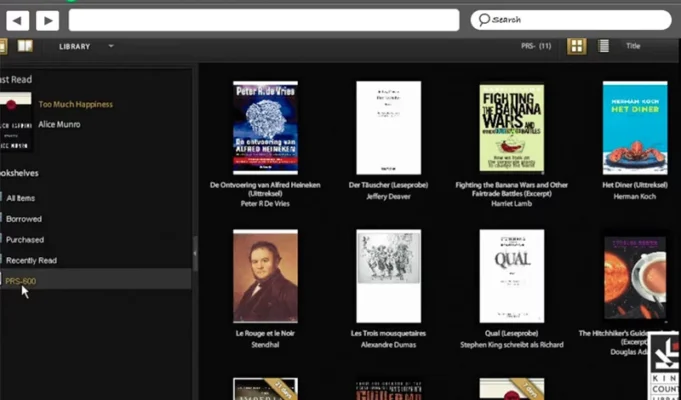The width and height of the screenshot is (681, 400).
Task: Open the Too Much Happiness title link
Action: coord(75,104)
